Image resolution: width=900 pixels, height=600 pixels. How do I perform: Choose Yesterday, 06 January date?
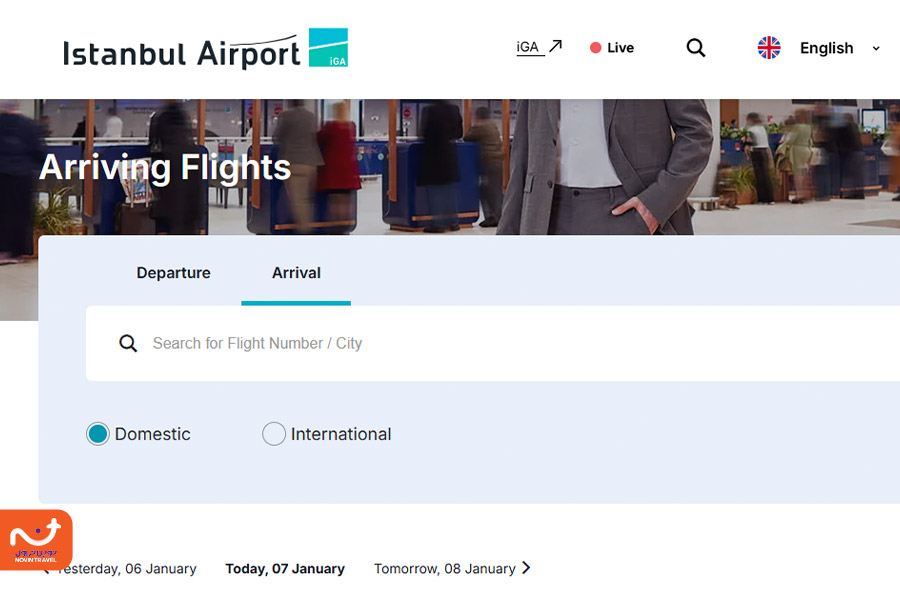(130, 569)
